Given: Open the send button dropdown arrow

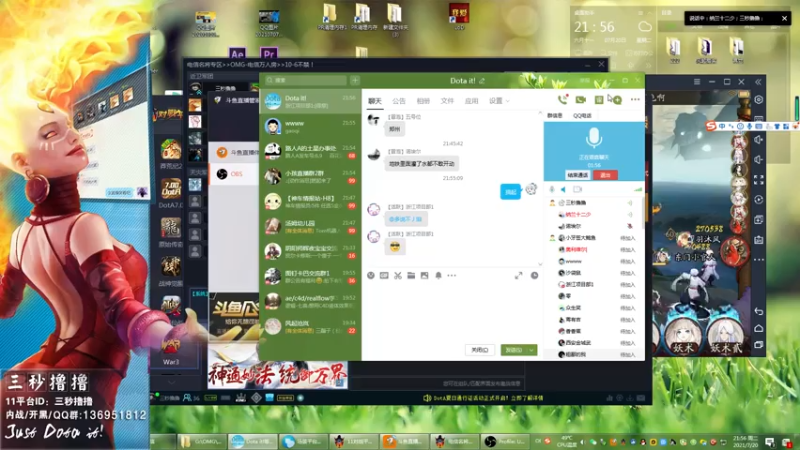Looking at the screenshot, I should pos(532,350).
